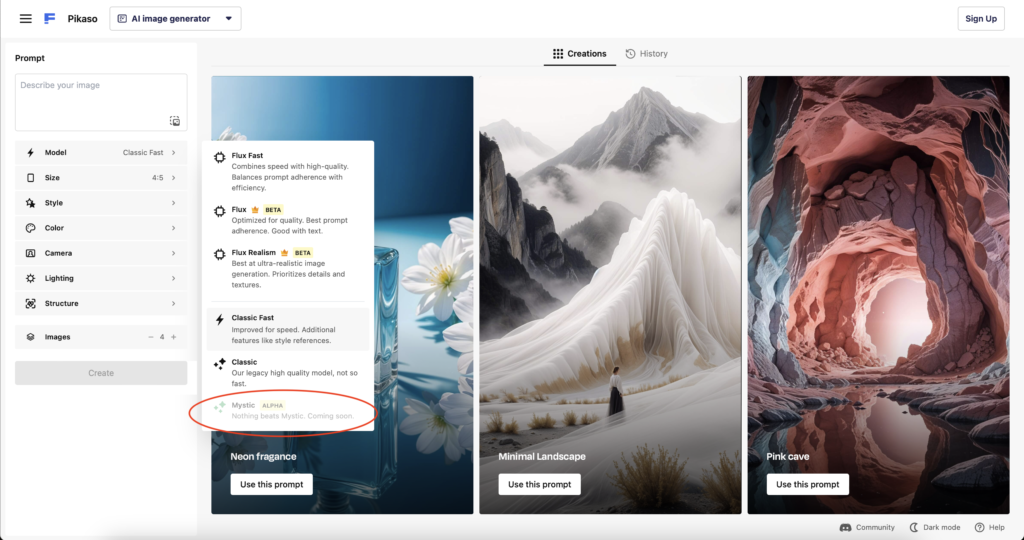
Task: Click the Creations grid icon
Action: coord(558,54)
